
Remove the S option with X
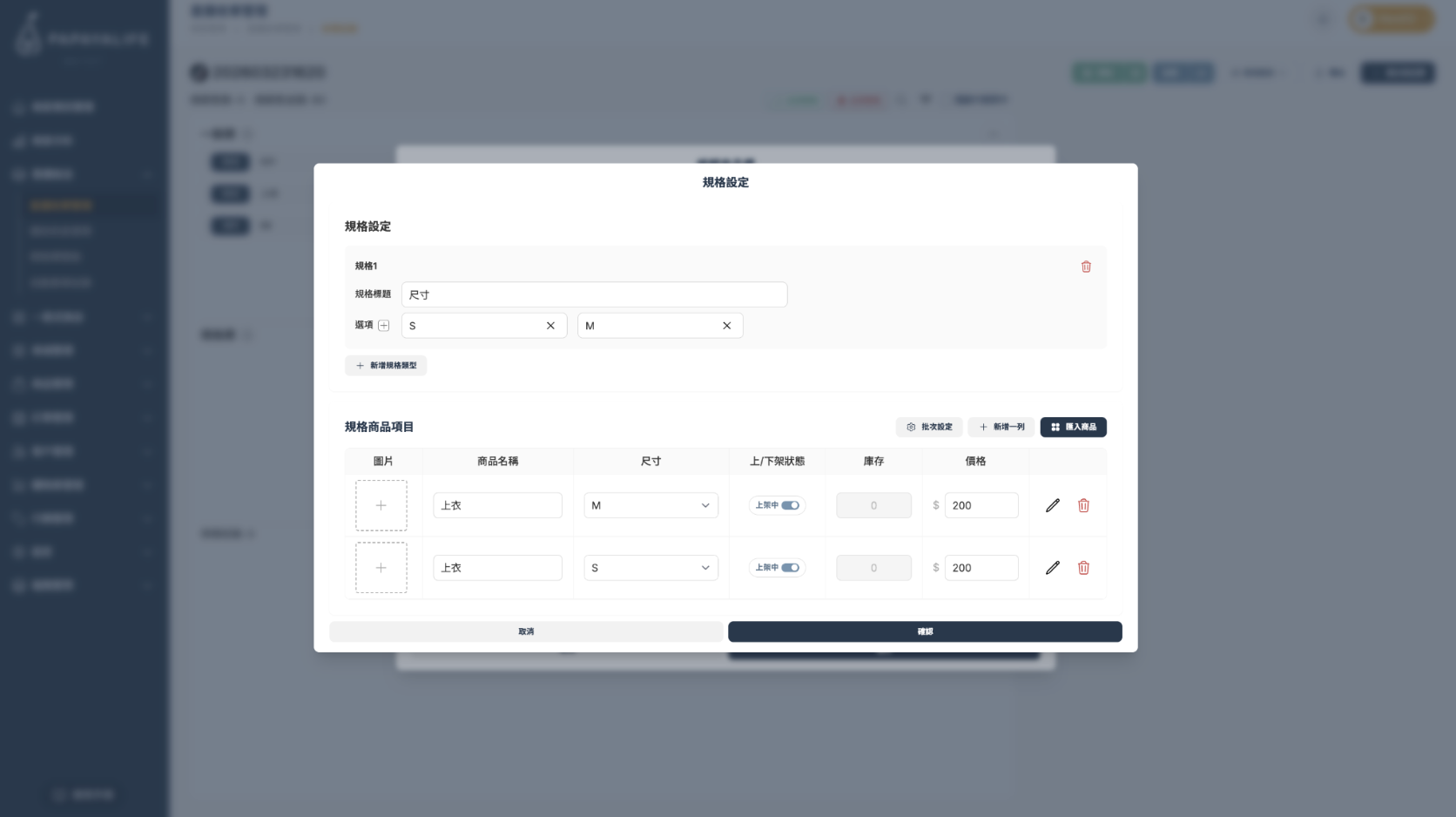pyautogui.click(x=550, y=326)
